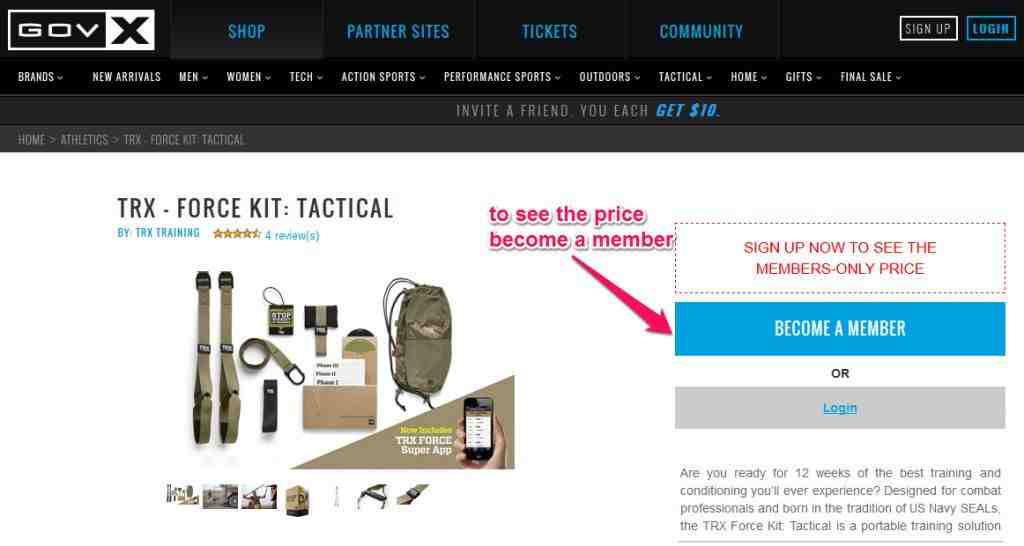Open the main TRX kit product image
The height and width of the screenshot is (546, 1024).
point(352,367)
